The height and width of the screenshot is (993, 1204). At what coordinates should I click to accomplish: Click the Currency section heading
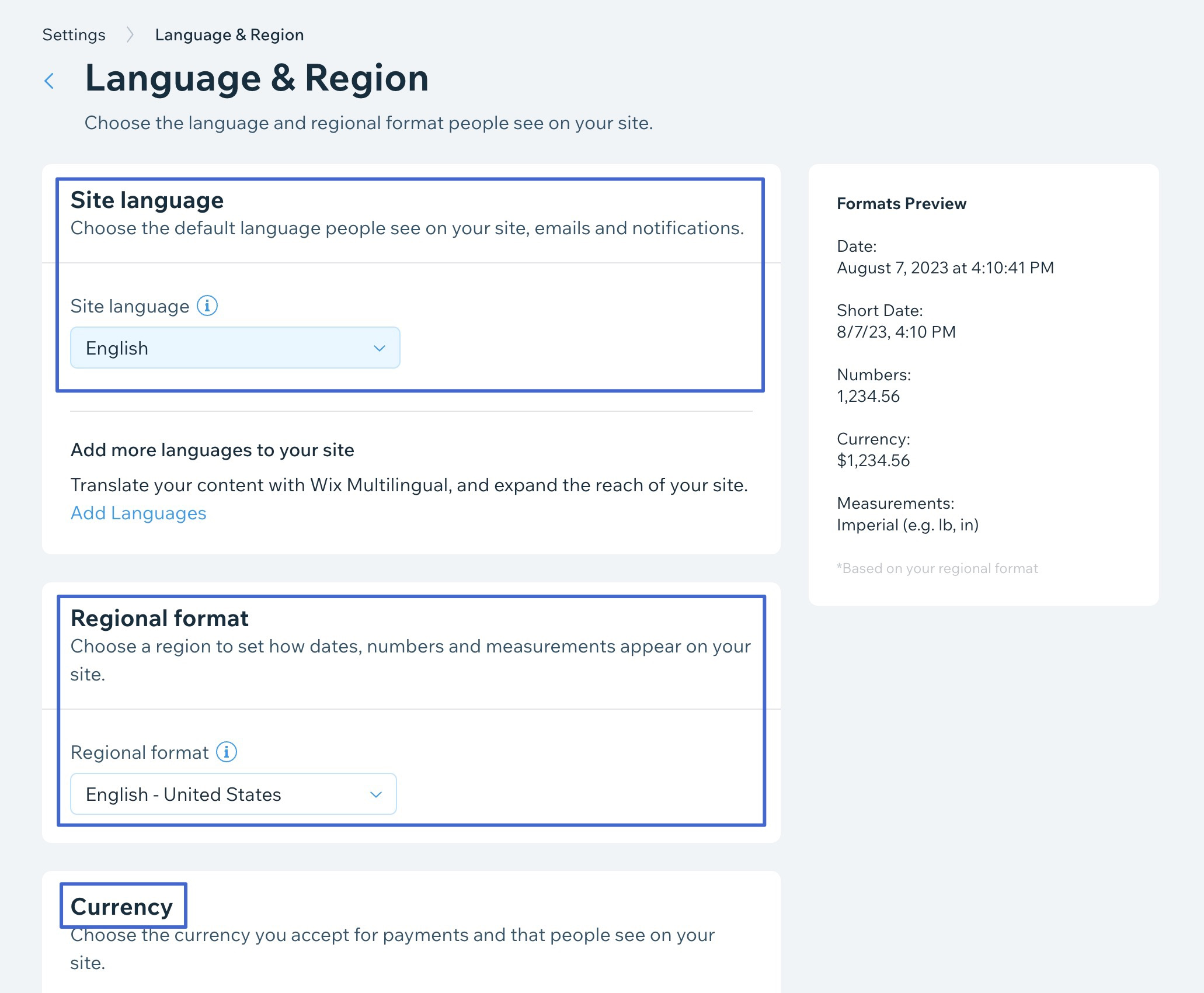[121, 907]
